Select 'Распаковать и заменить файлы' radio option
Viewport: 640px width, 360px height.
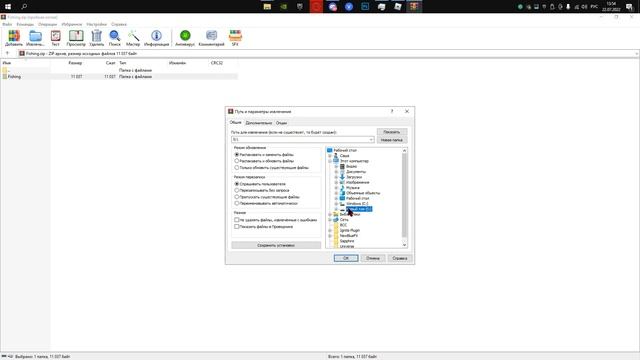coord(237,155)
